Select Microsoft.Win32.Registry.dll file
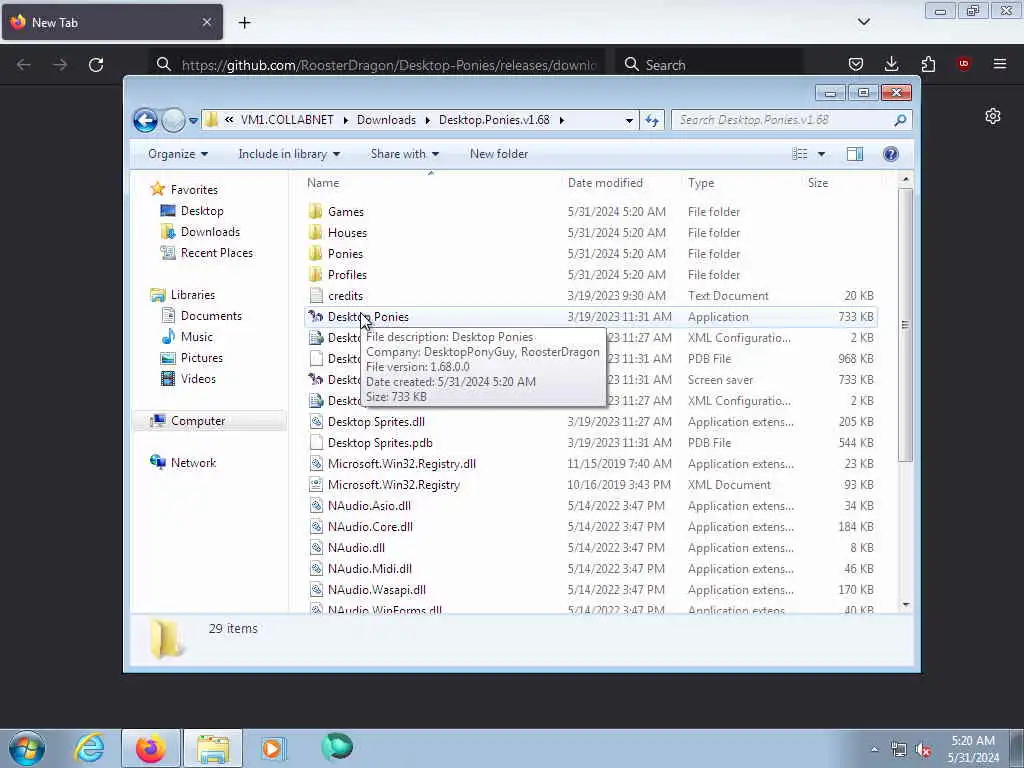Viewport: 1024px width, 768px height. tap(402, 464)
